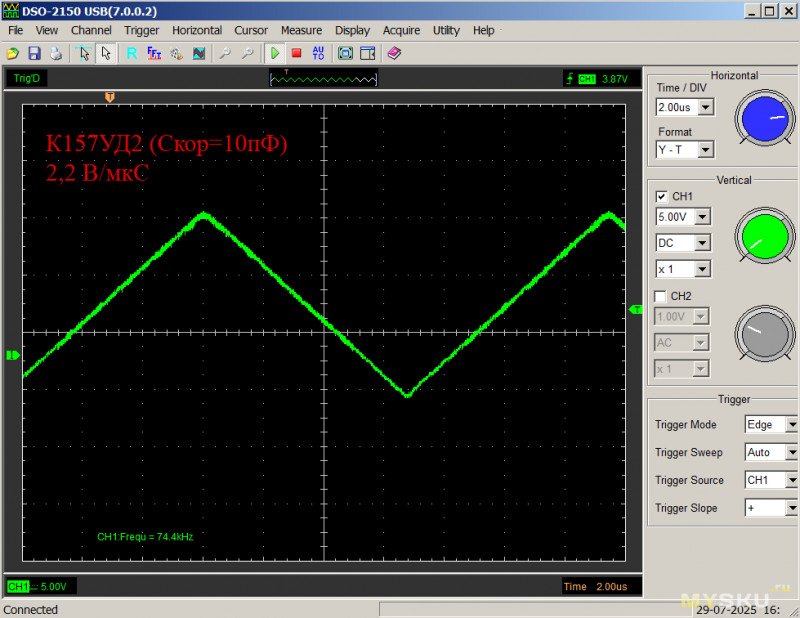
Task: Open the Acquire menu
Action: (402, 30)
